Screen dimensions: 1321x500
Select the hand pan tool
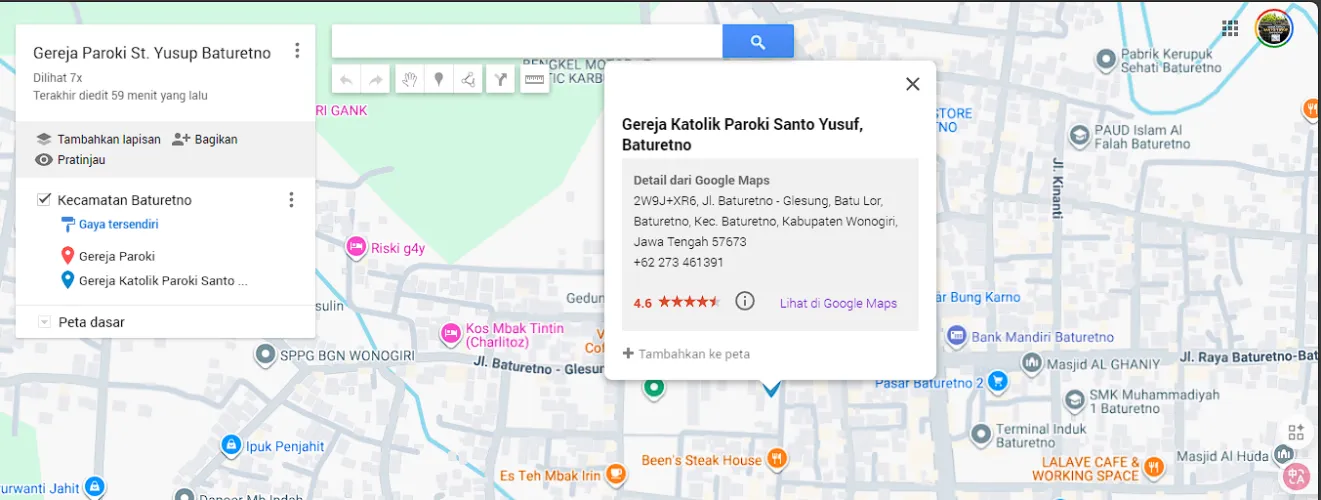408,80
